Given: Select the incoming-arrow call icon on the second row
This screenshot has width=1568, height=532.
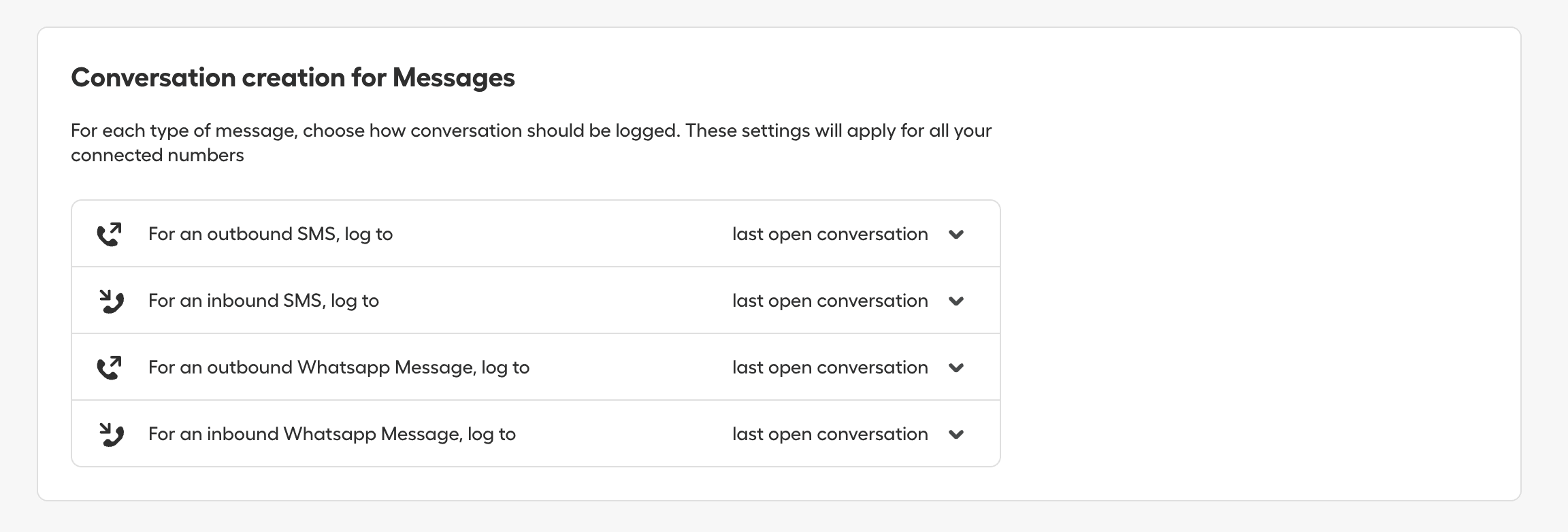Looking at the screenshot, I should (x=111, y=299).
